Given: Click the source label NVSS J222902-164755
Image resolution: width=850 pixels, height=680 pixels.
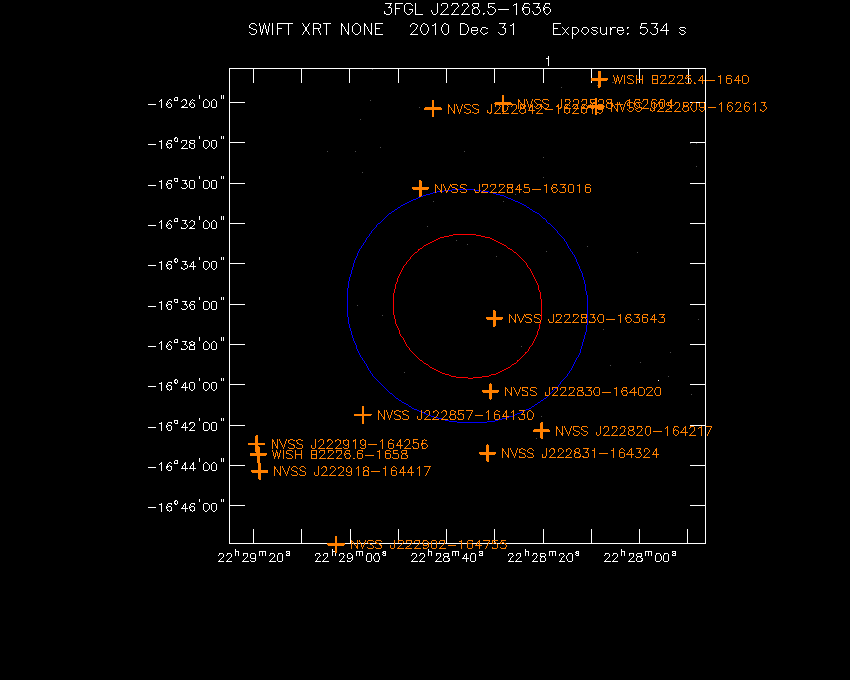Looking at the screenshot, I should pyautogui.click(x=429, y=544).
